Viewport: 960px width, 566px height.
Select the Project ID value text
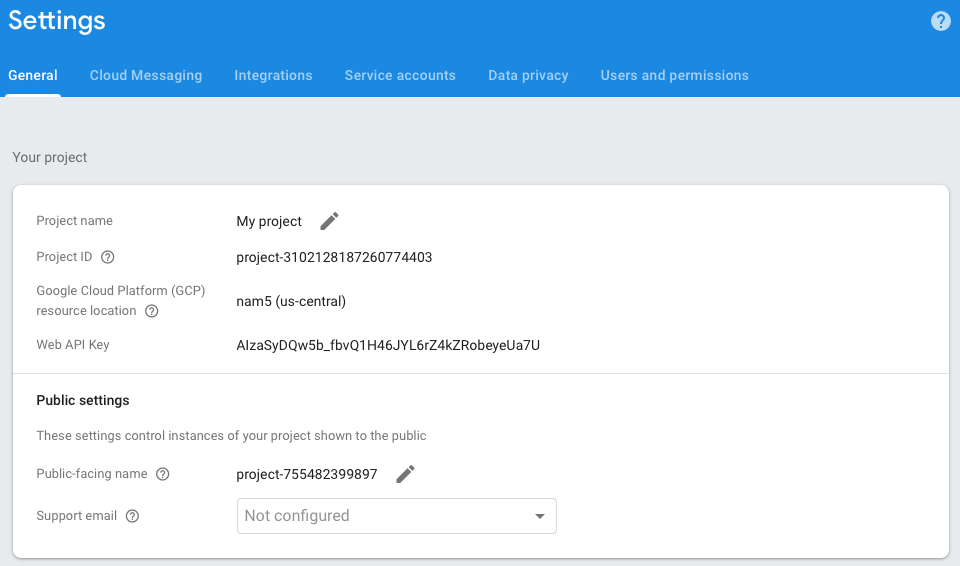tap(334, 257)
